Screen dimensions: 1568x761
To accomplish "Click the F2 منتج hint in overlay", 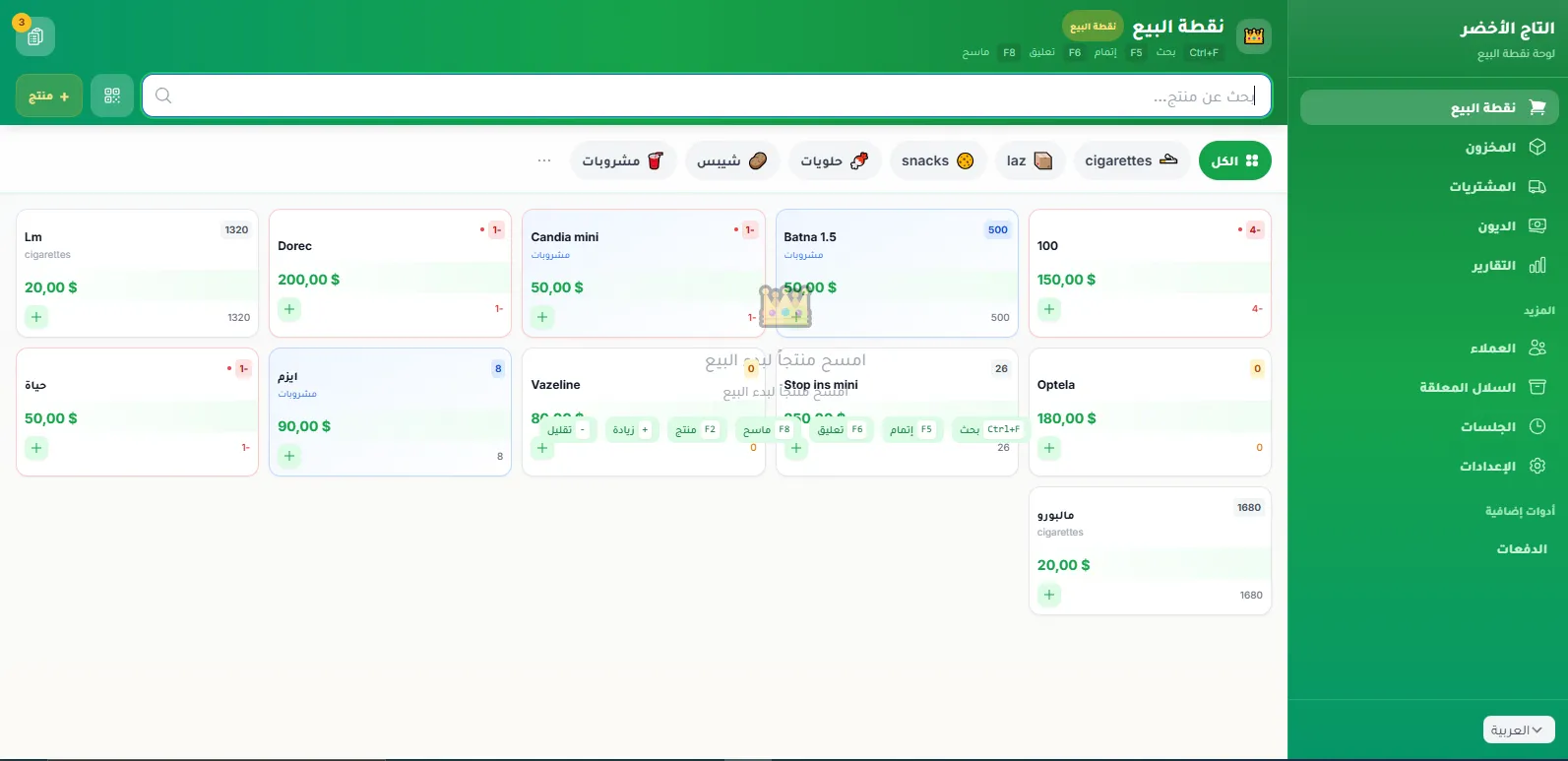I will pyautogui.click(x=696, y=429).
